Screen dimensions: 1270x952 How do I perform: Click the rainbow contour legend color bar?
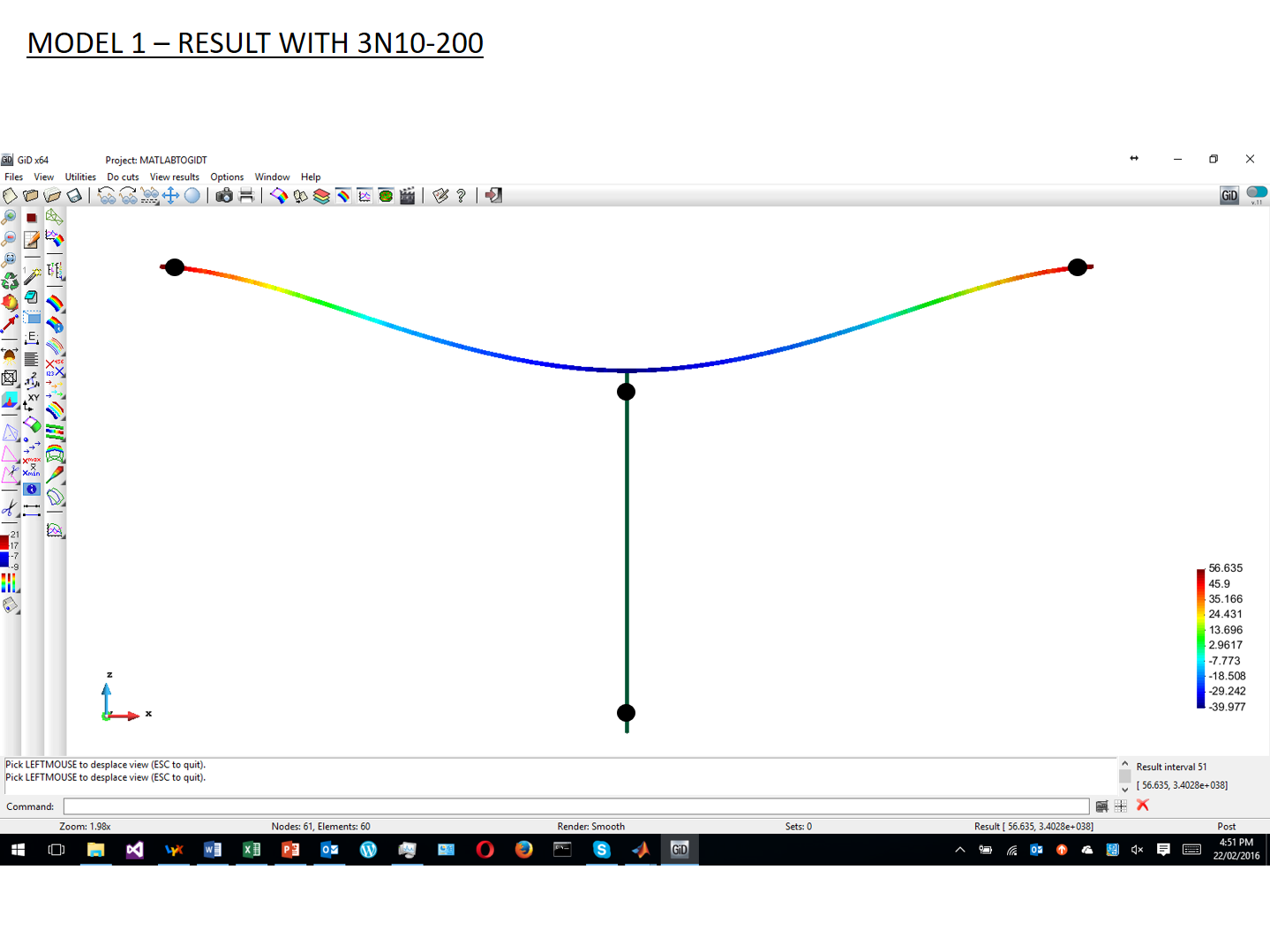pos(1200,638)
